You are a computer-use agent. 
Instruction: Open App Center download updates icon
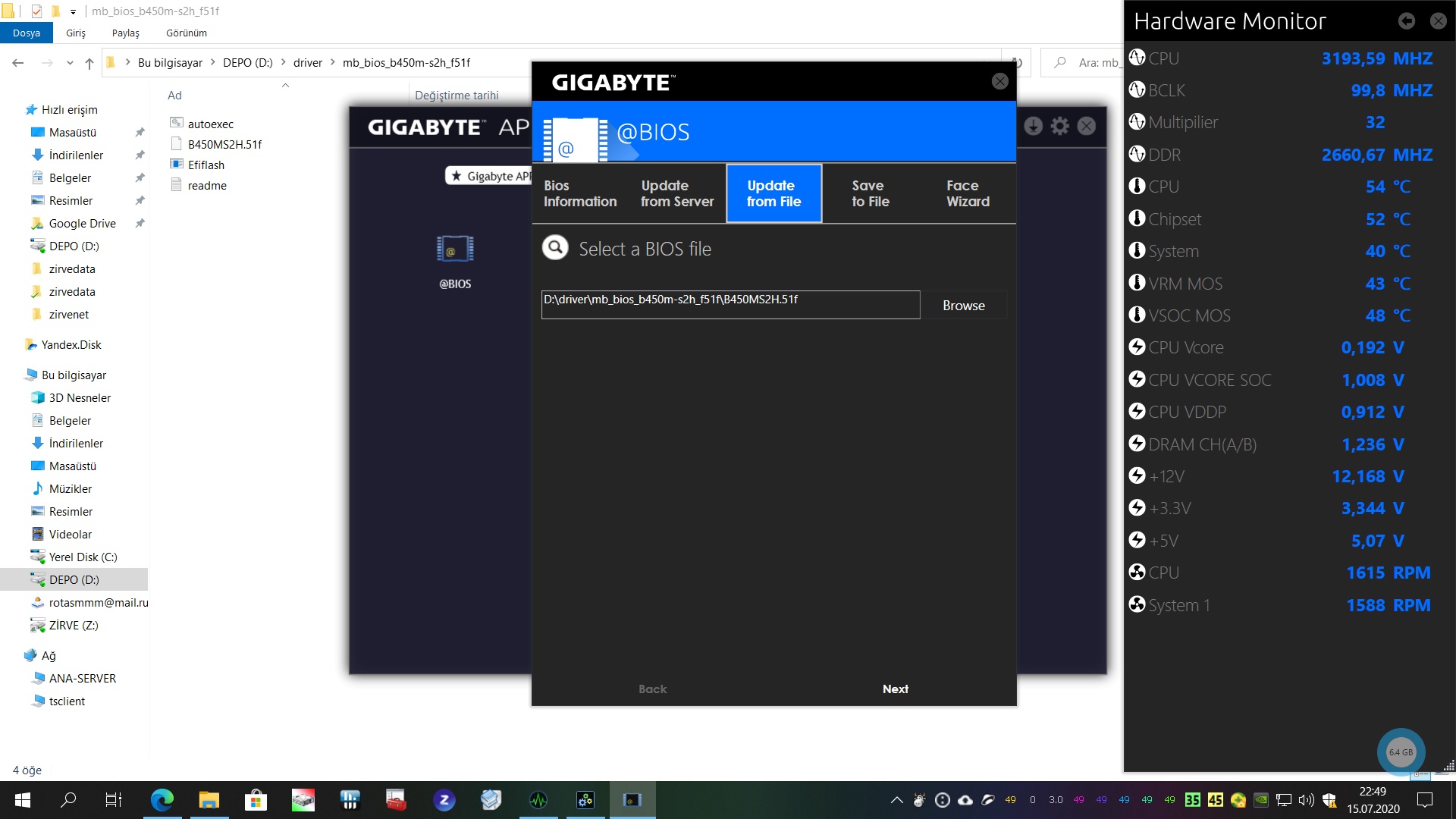tap(1033, 126)
